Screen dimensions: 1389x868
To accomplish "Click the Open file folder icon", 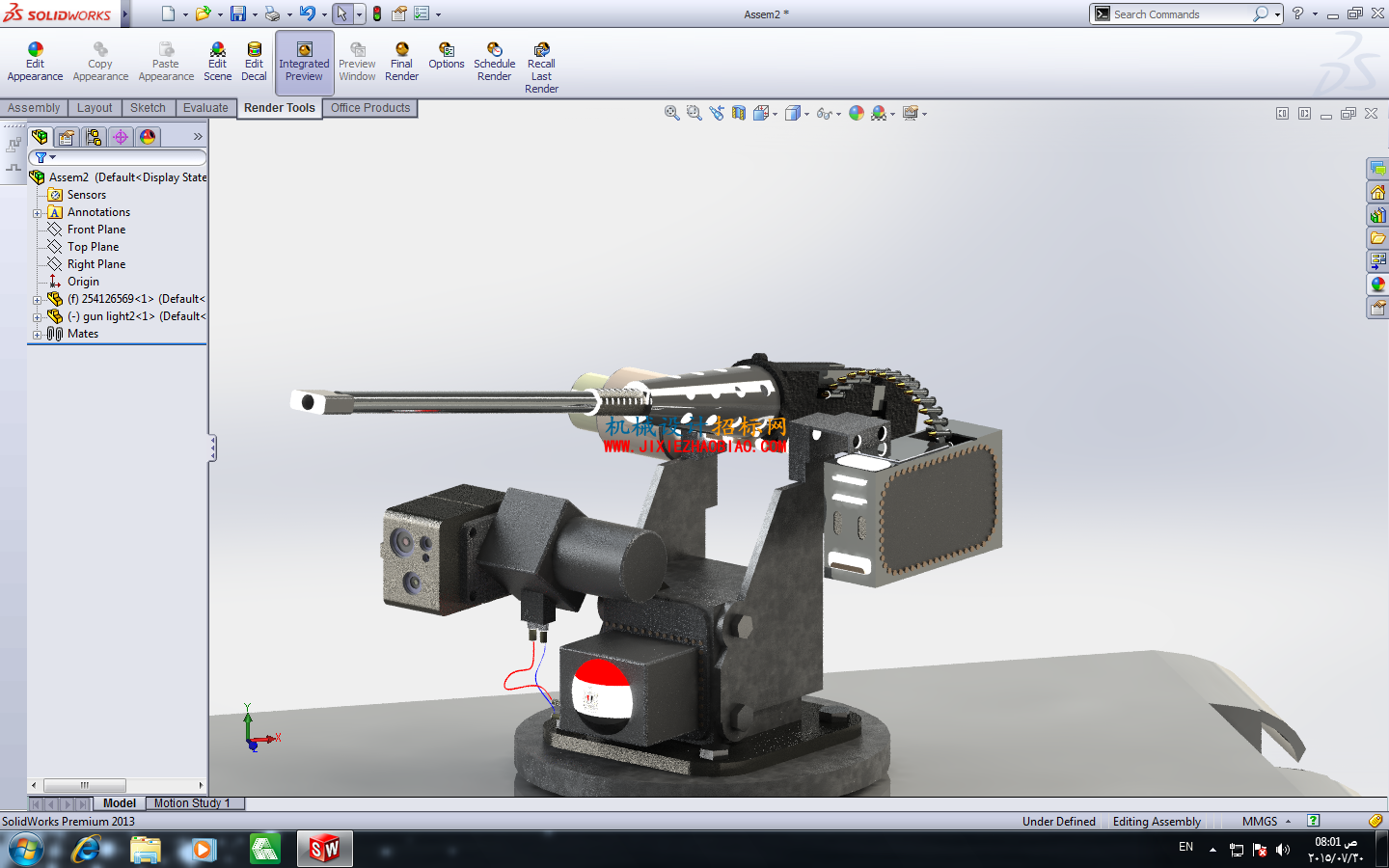I will (x=203, y=14).
